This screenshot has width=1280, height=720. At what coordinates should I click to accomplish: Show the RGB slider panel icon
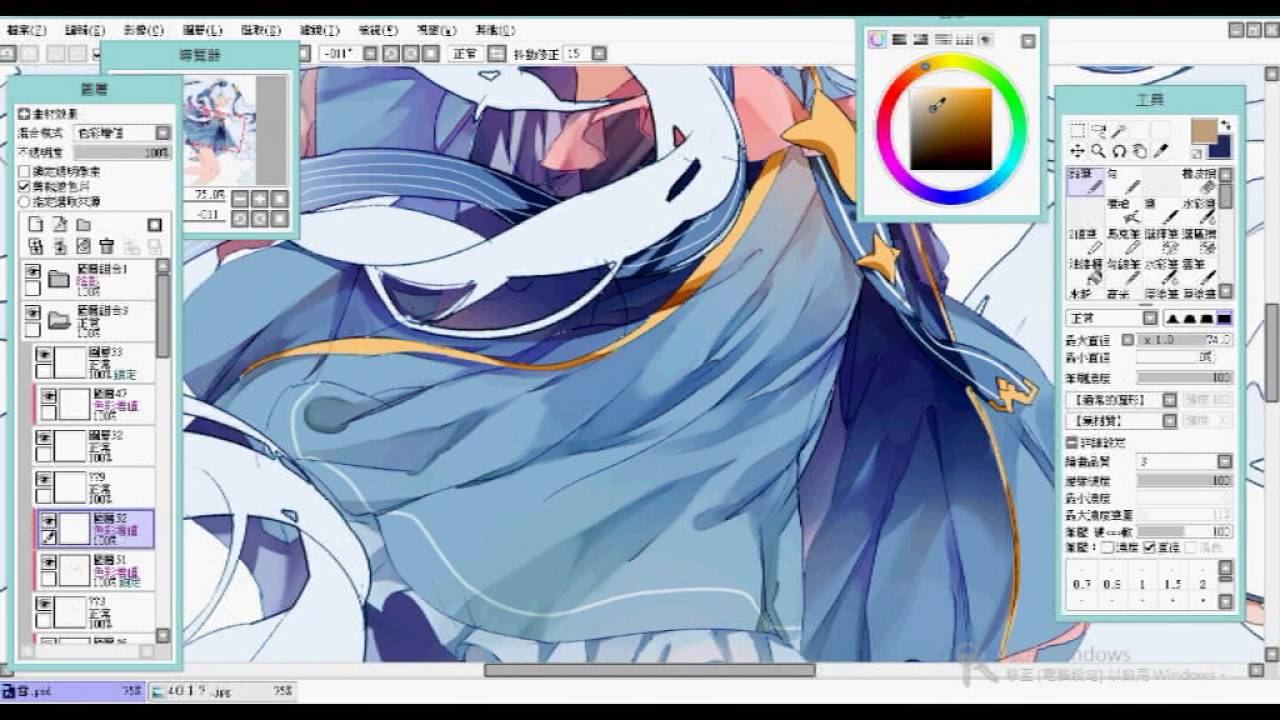899,39
